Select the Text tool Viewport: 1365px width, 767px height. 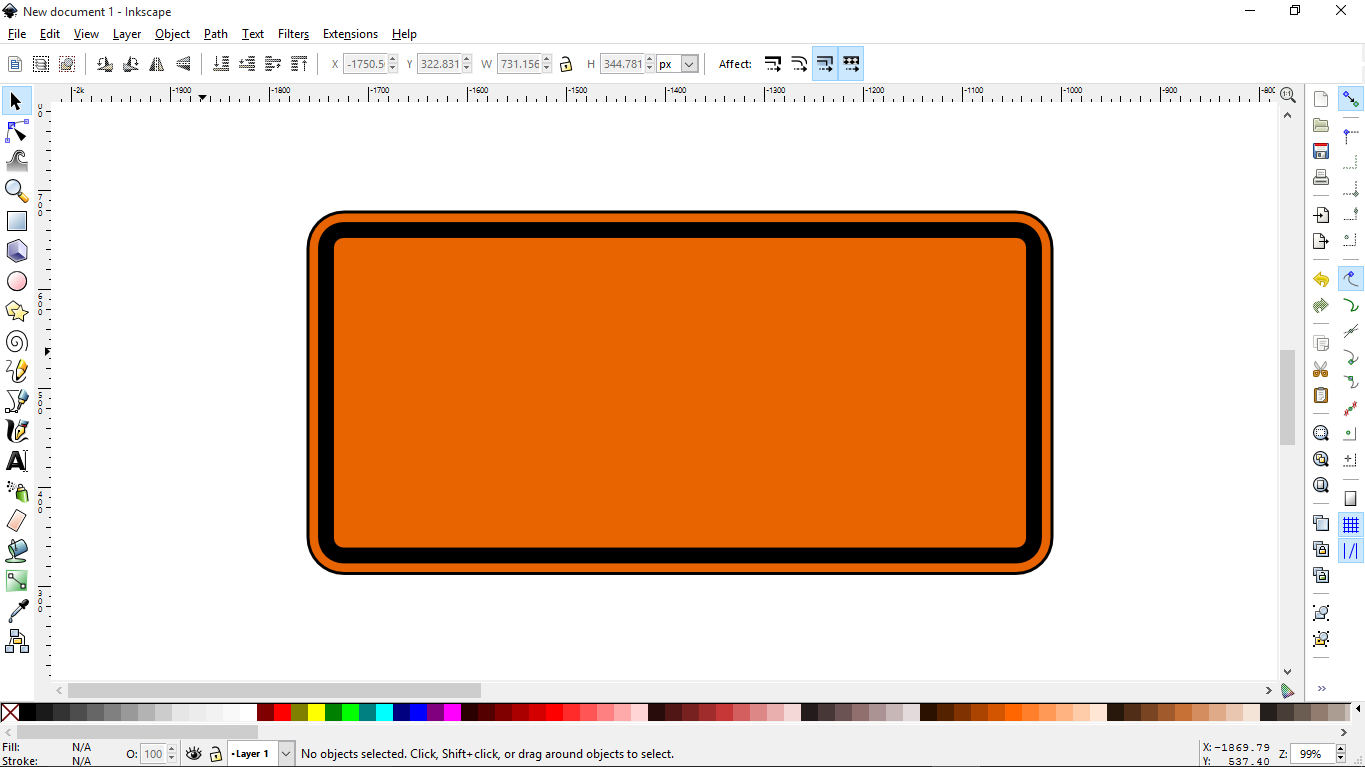coord(16,461)
